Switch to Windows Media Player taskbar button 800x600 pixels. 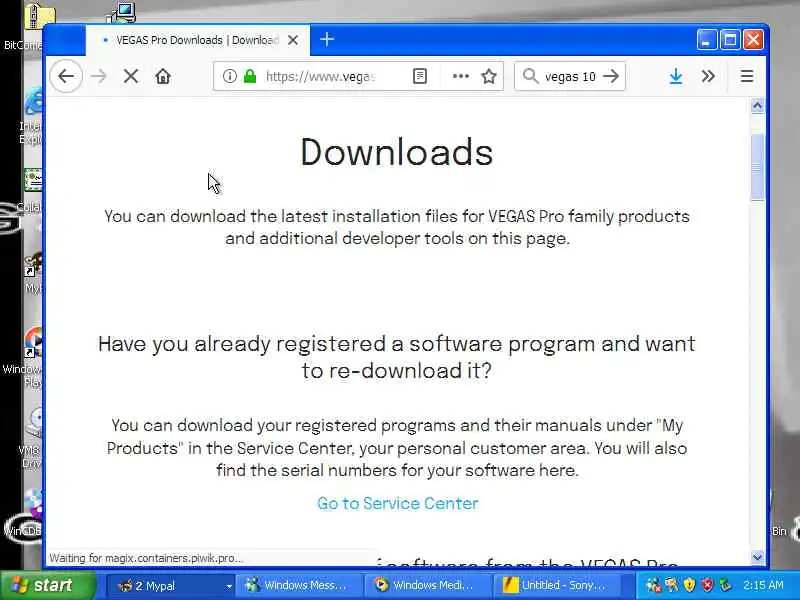(428, 586)
